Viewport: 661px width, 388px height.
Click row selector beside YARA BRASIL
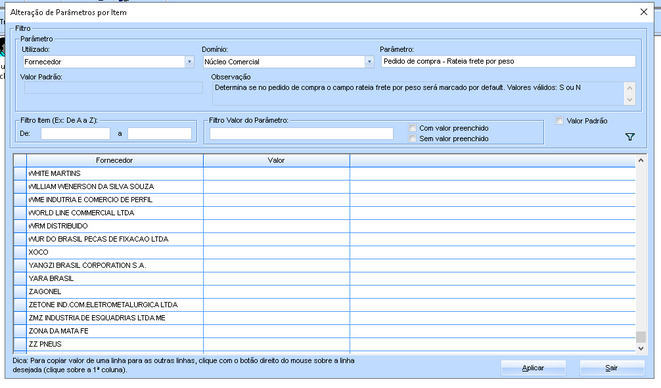pyautogui.click(x=20, y=278)
